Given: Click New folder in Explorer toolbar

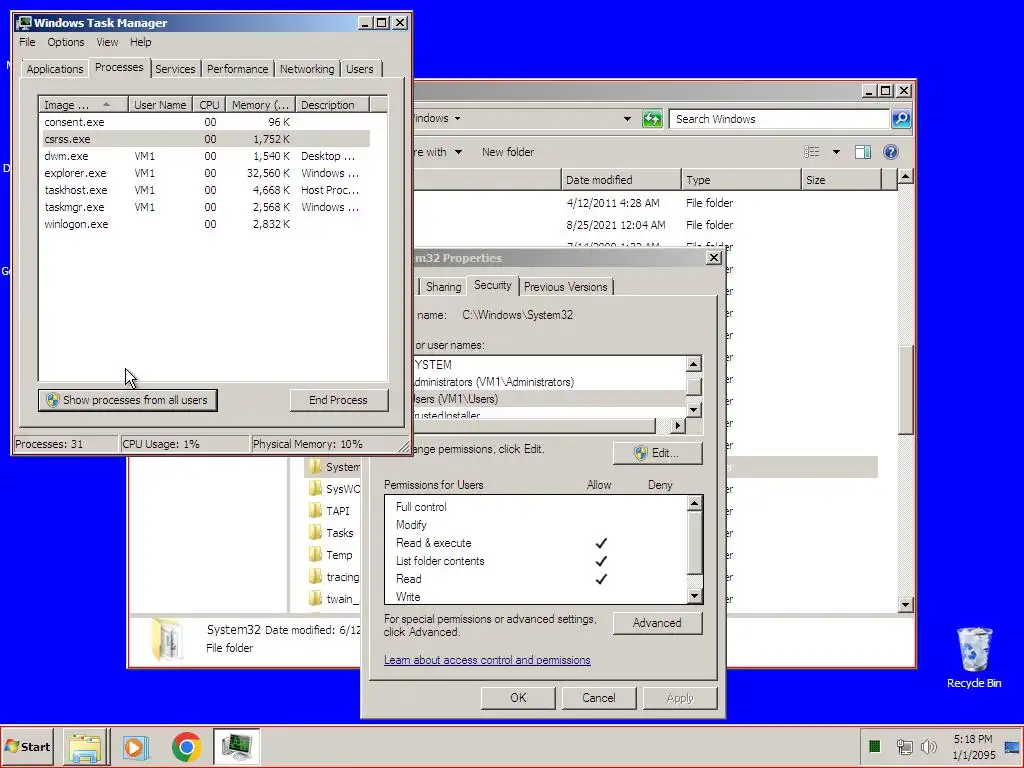Looking at the screenshot, I should (507, 152).
